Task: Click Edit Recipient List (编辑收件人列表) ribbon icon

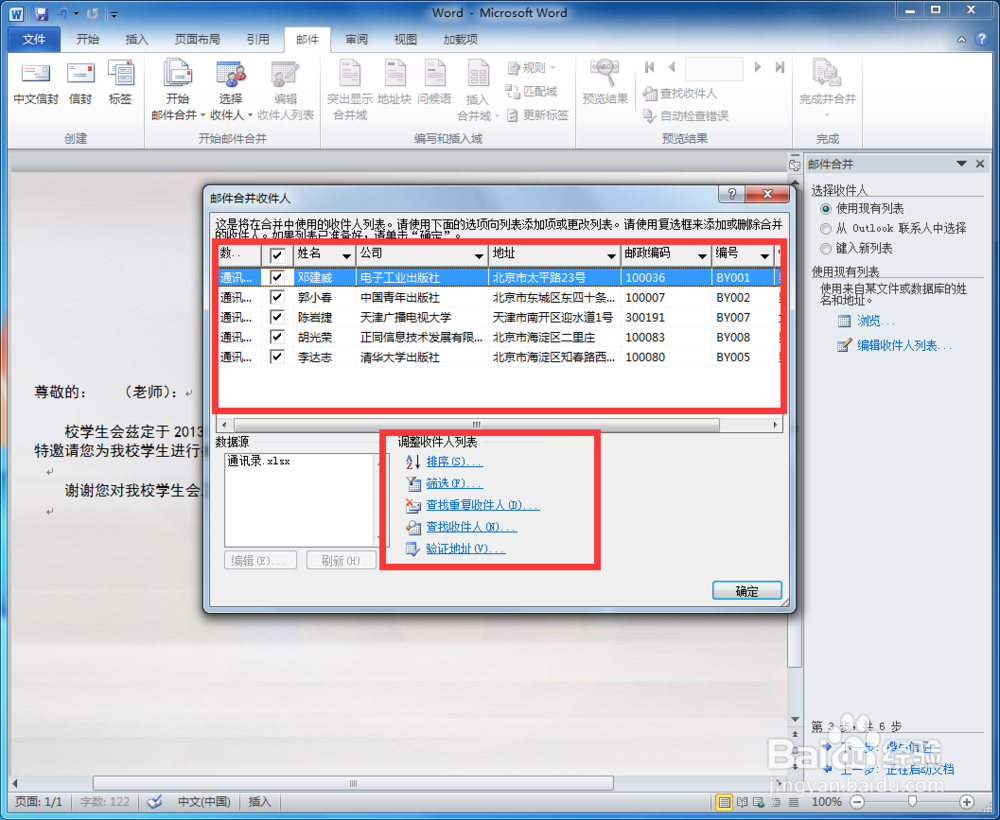Action: point(285,89)
